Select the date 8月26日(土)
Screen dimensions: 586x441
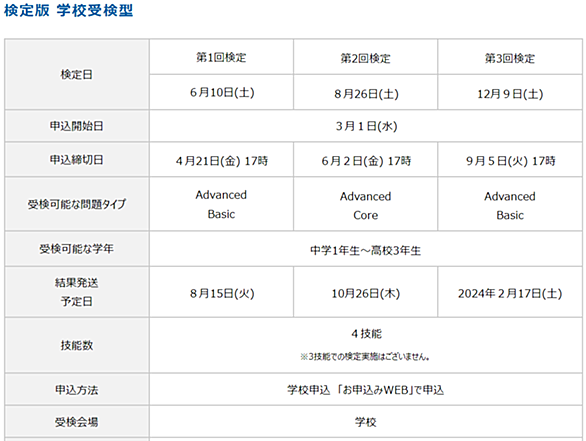pos(366,93)
